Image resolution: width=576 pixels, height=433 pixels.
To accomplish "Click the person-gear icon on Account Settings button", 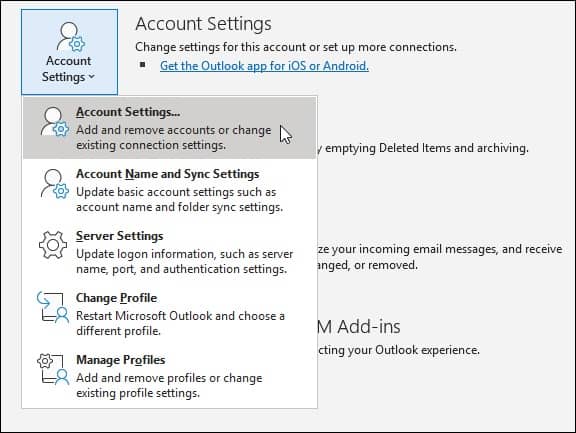I will pos(71,37).
